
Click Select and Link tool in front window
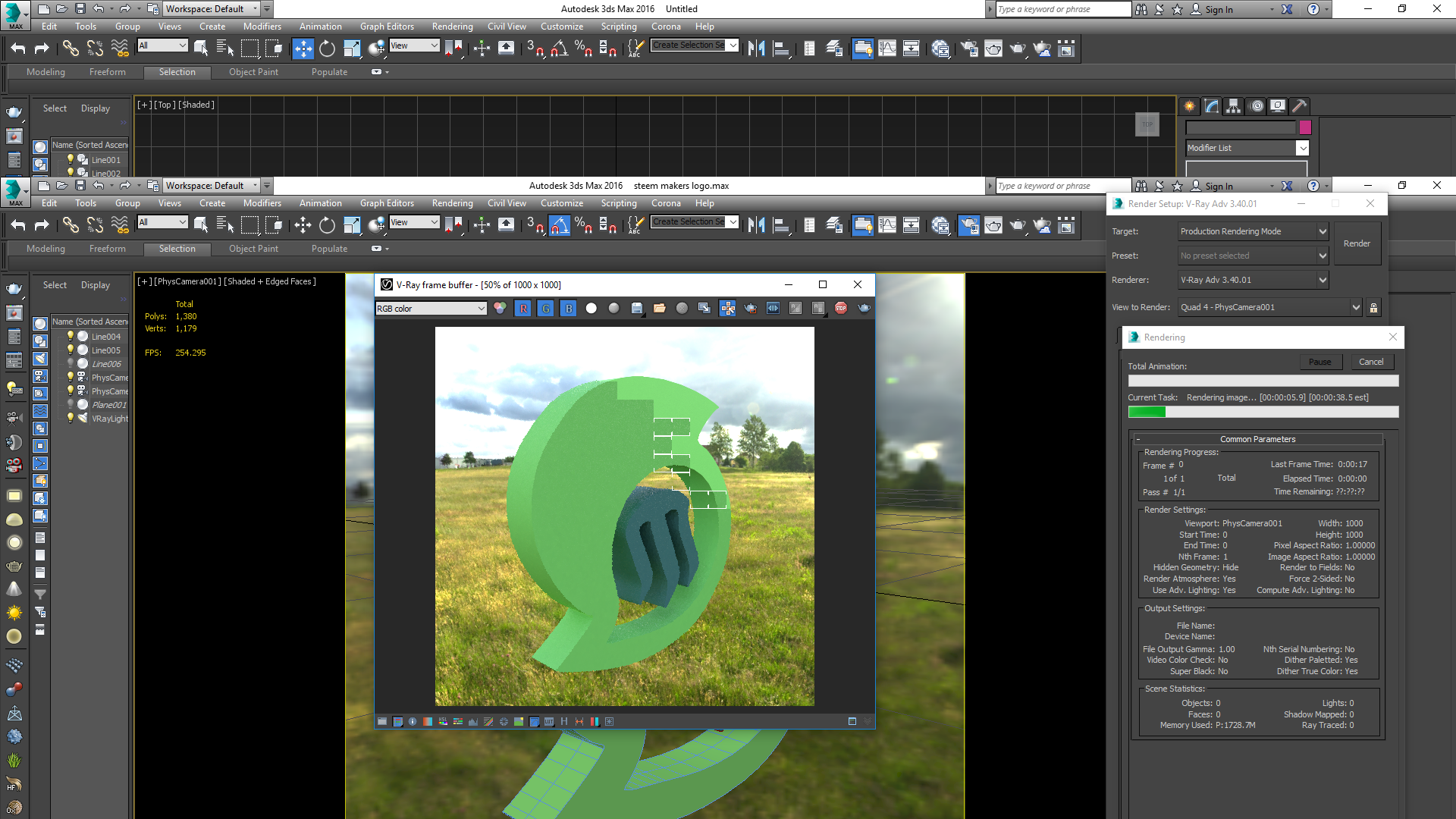tap(71, 225)
